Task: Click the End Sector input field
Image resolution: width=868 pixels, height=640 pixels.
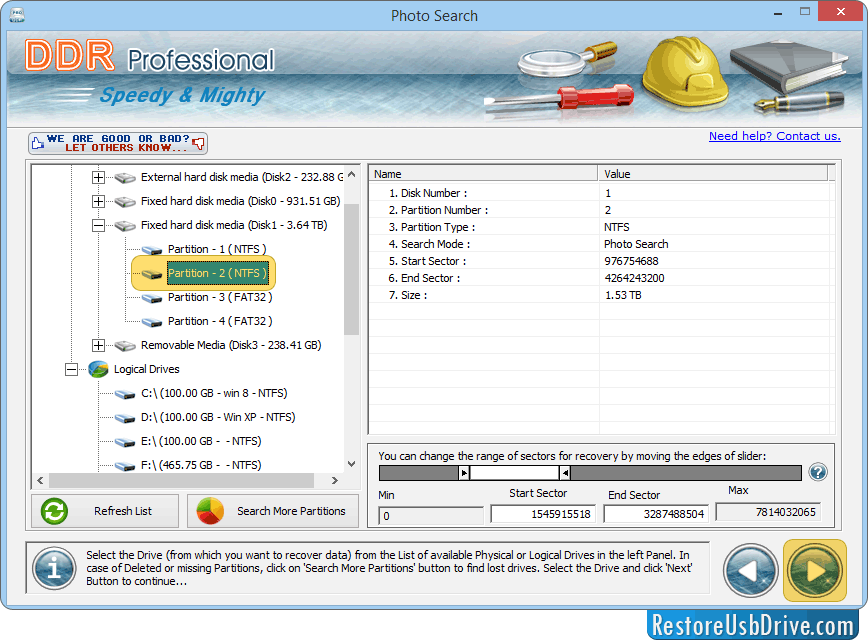Action: pos(655,514)
